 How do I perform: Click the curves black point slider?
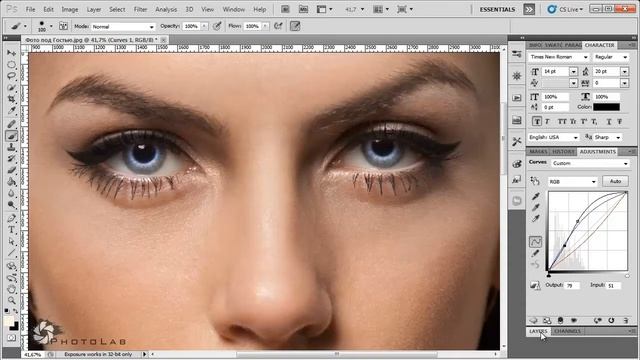click(x=549, y=276)
